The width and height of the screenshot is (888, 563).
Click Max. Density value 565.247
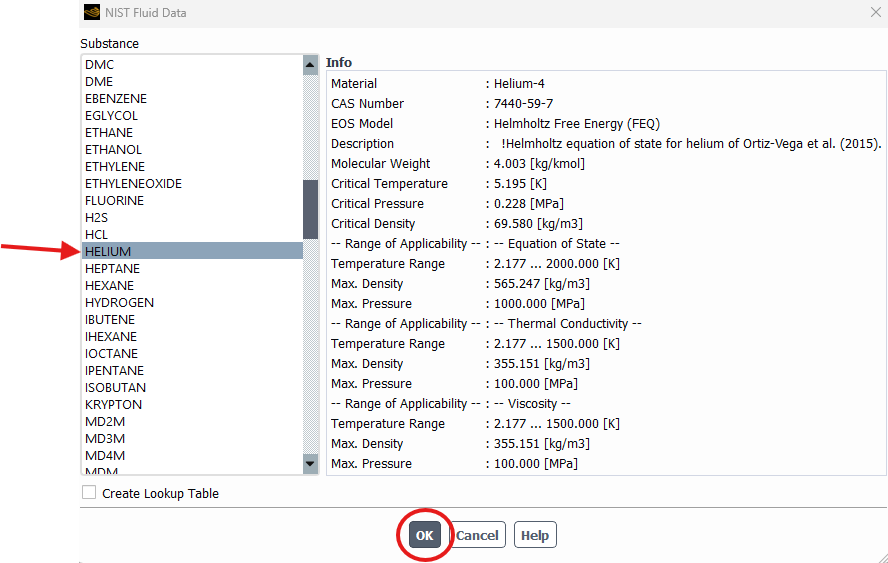coord(541,284)
